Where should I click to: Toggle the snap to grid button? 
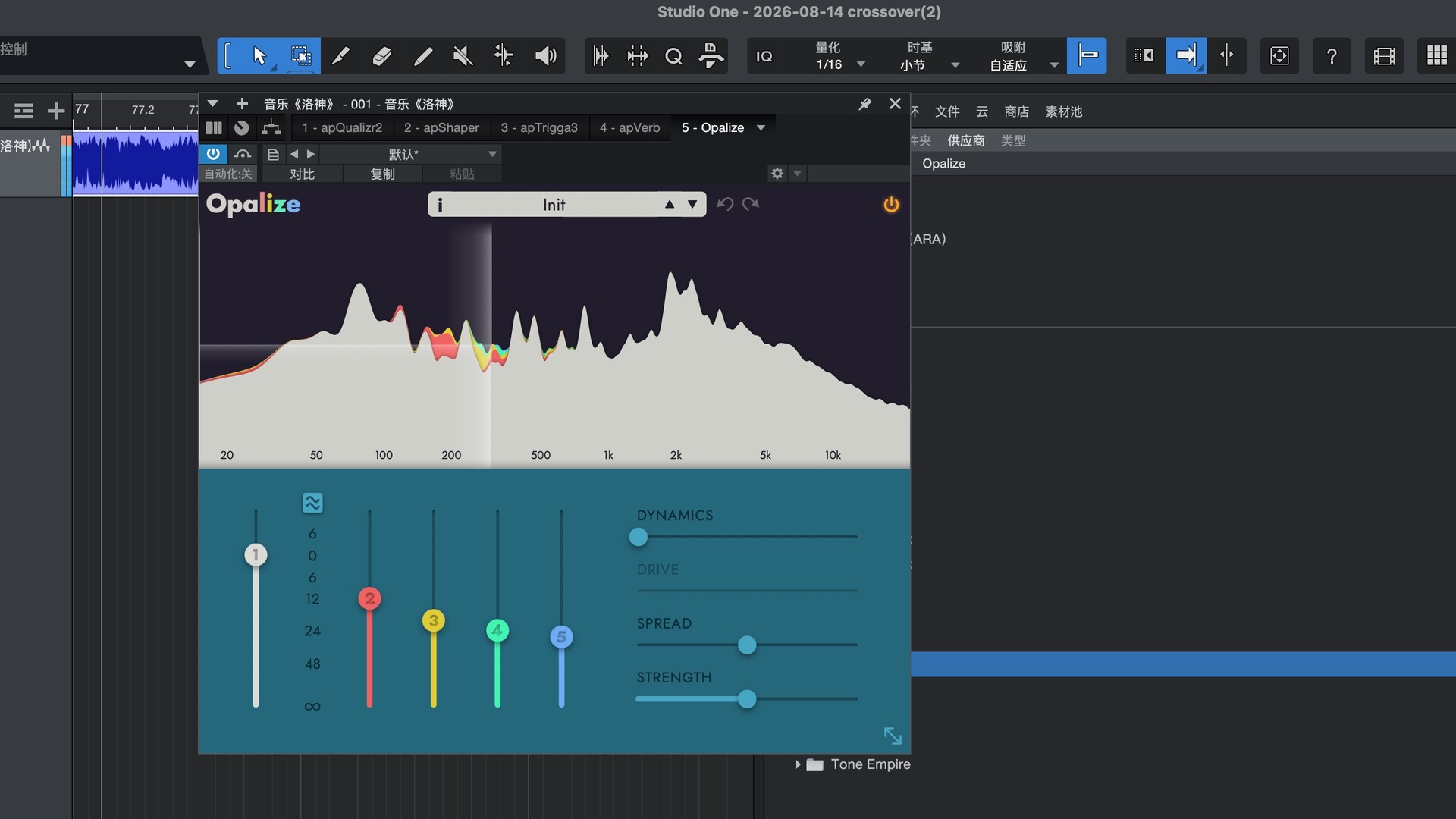tap(1087, 55)
